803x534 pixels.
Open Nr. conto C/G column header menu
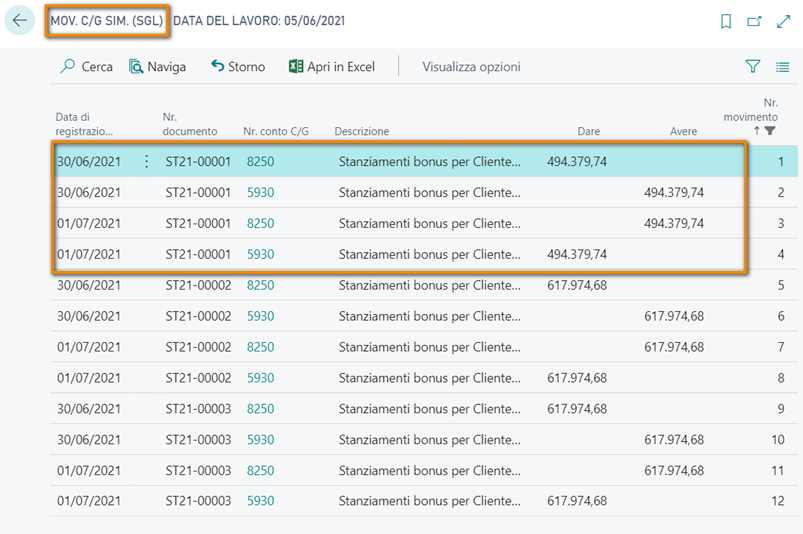276,131
